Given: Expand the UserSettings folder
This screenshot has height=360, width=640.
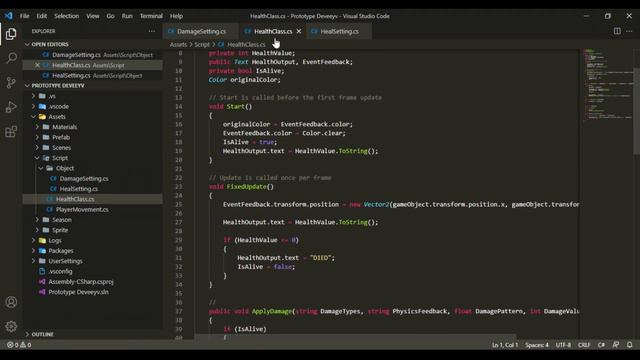Looking at the screenshot, I should 65,261.
